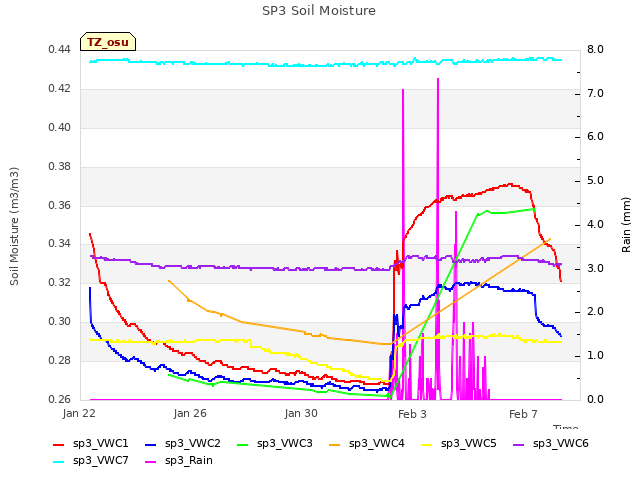
Task: Click the Soil Moisture (m3/m3) axis label
Action: click(14, 226)
